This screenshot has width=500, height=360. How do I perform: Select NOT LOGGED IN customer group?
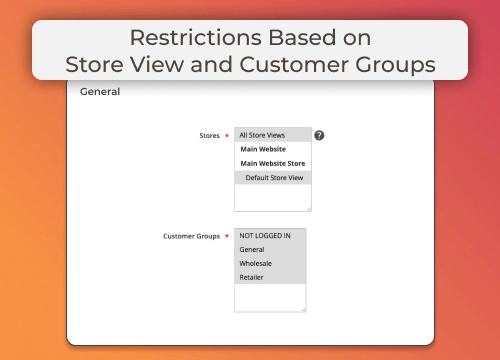click(270, 236)
